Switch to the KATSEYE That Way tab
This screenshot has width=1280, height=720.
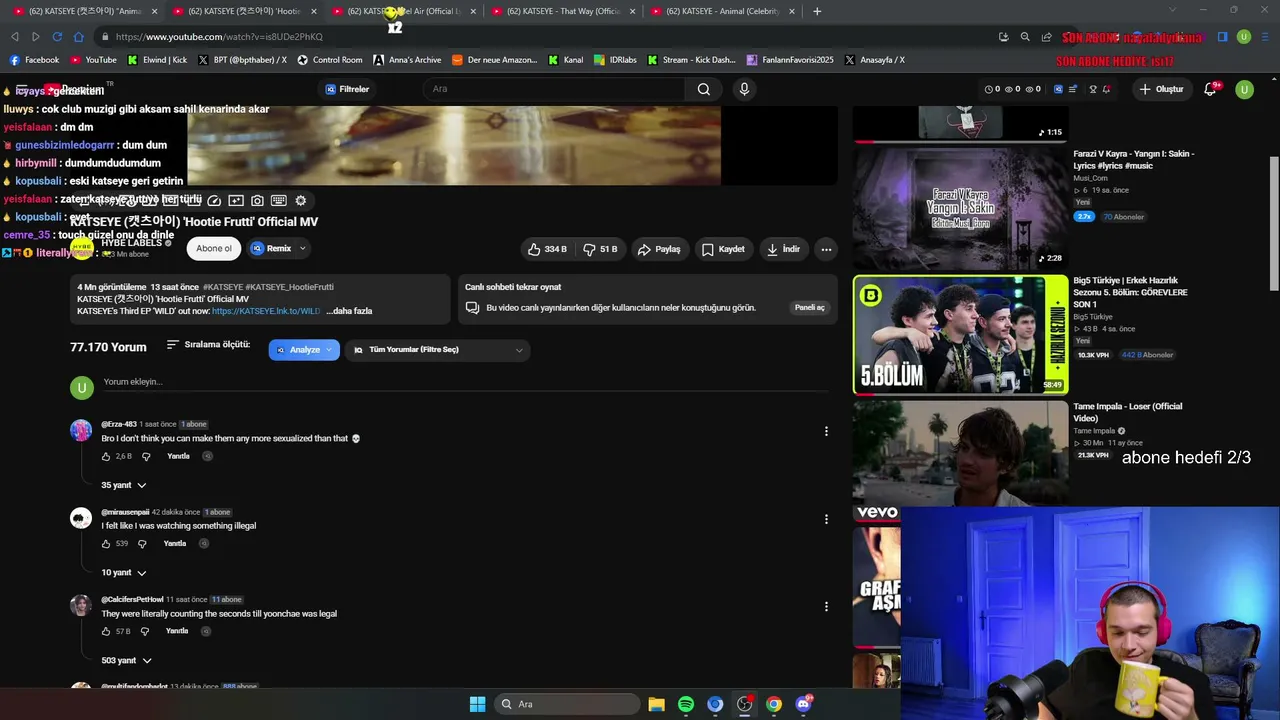point(563,11)
